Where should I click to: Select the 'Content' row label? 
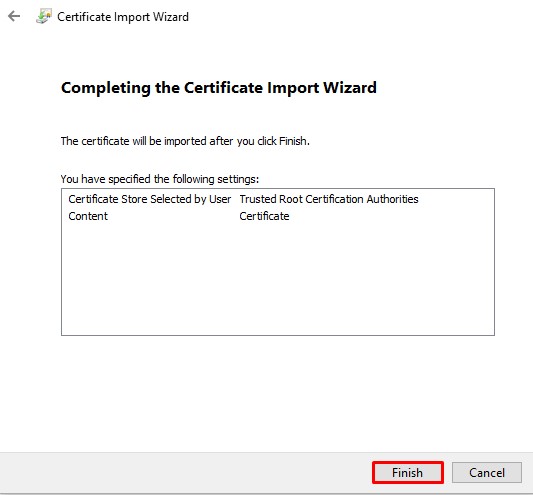point(88,216)
